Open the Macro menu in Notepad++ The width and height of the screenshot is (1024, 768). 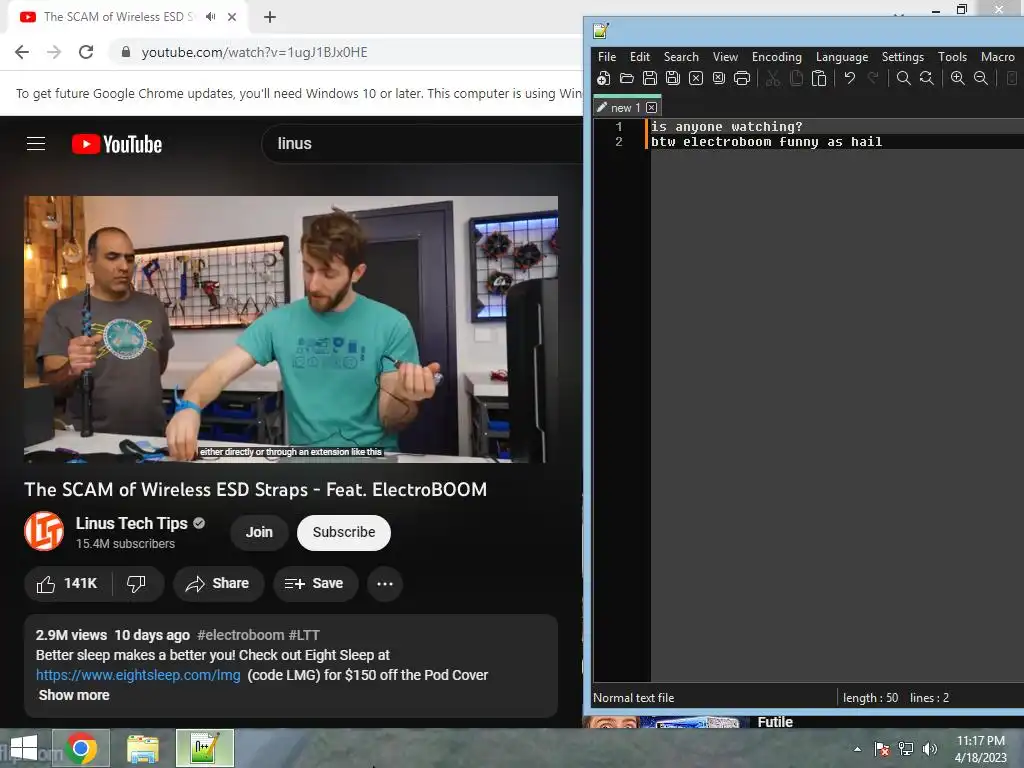(x=997, y=57)
